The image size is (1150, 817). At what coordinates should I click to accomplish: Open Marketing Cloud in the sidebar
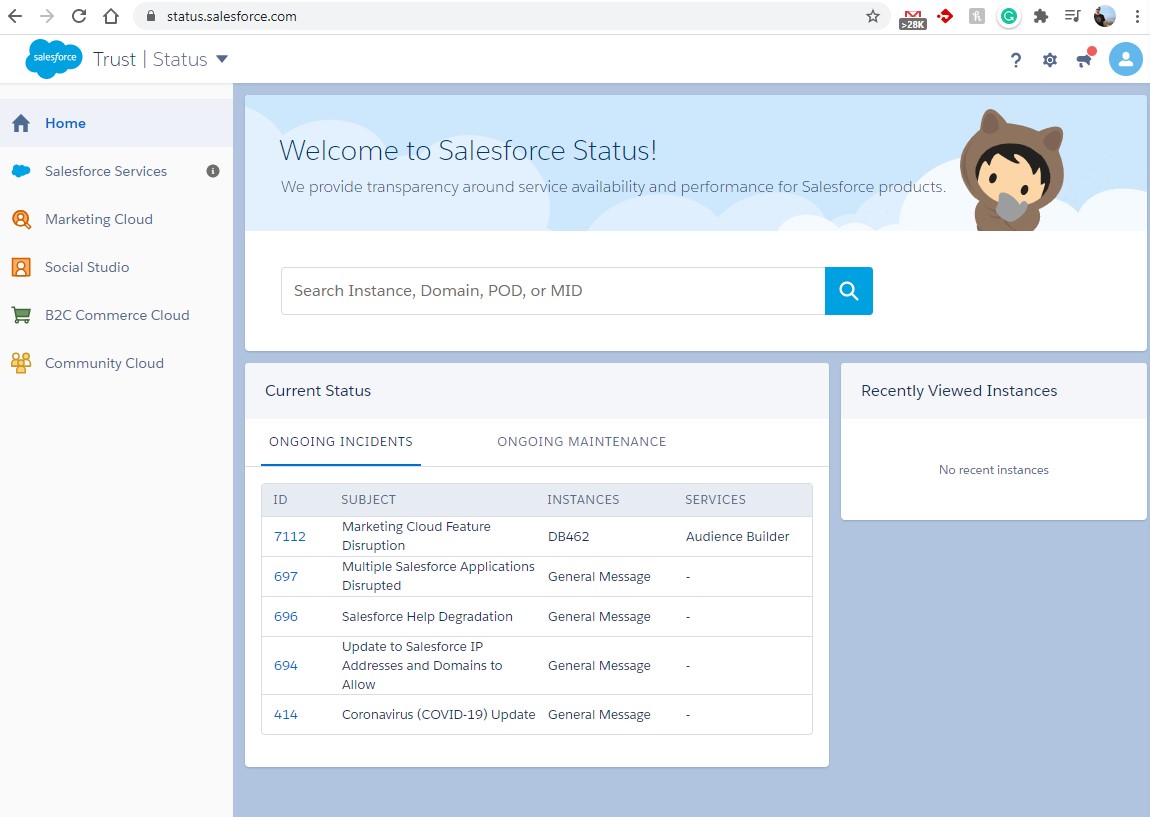click(99, 219)
